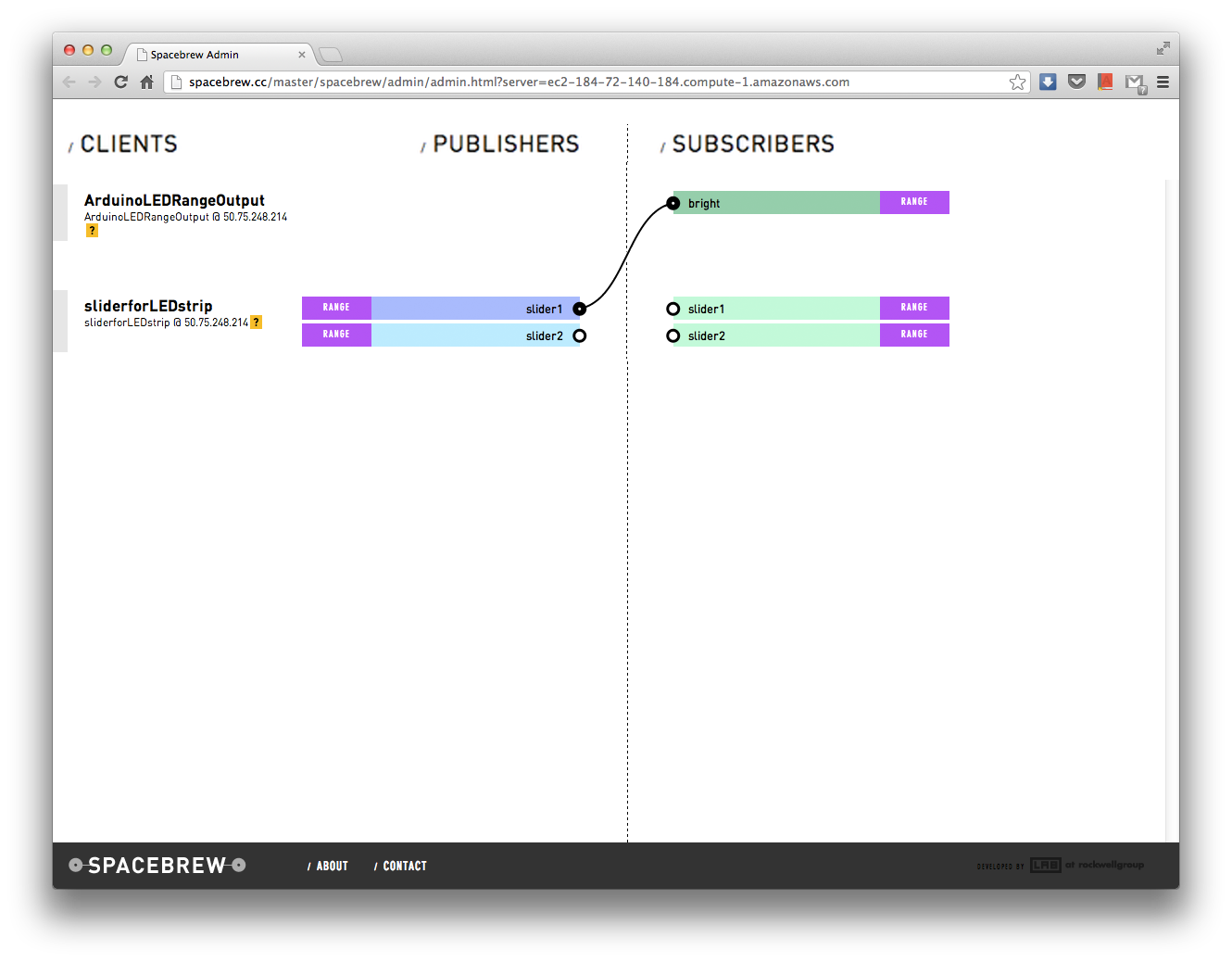1232x962 pixels.
Task: Click the publisher slider1 bar
Action: click(x=475, y=309)
